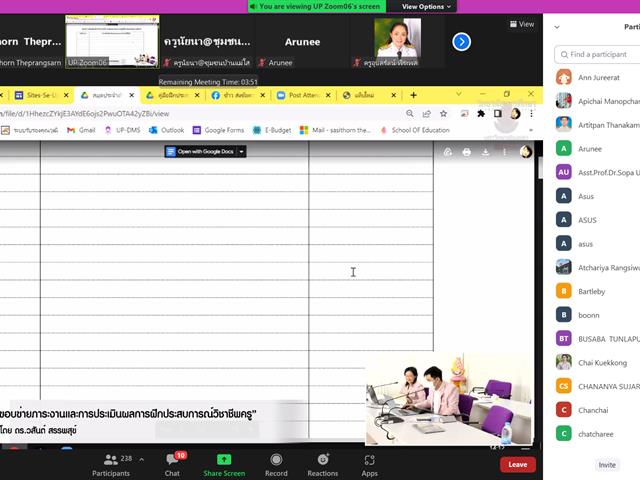Click the share page icon in address bar
640x480 pixels.
pyautogui.click(x=427, y=114)
